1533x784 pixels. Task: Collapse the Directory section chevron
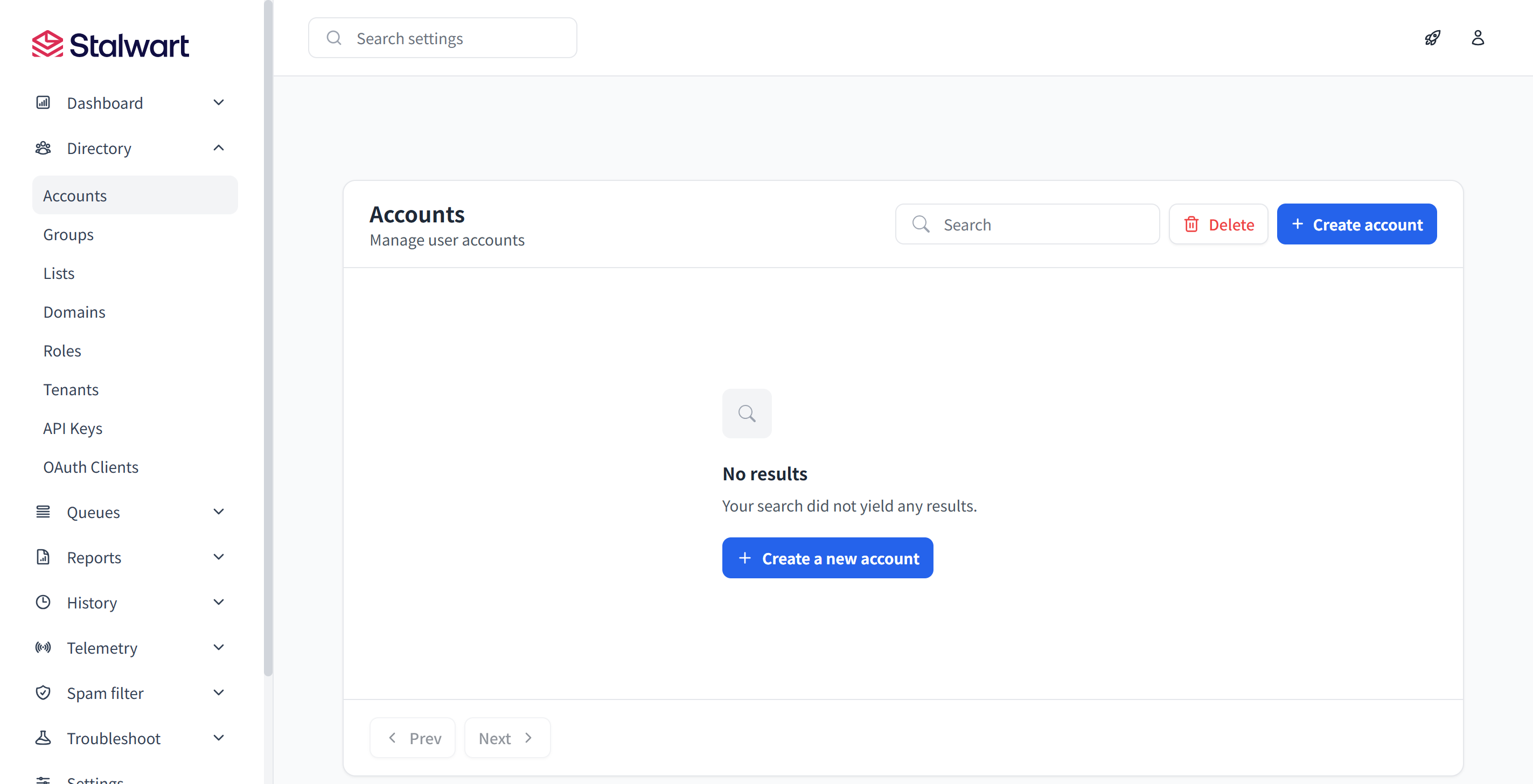click(218, 148)
